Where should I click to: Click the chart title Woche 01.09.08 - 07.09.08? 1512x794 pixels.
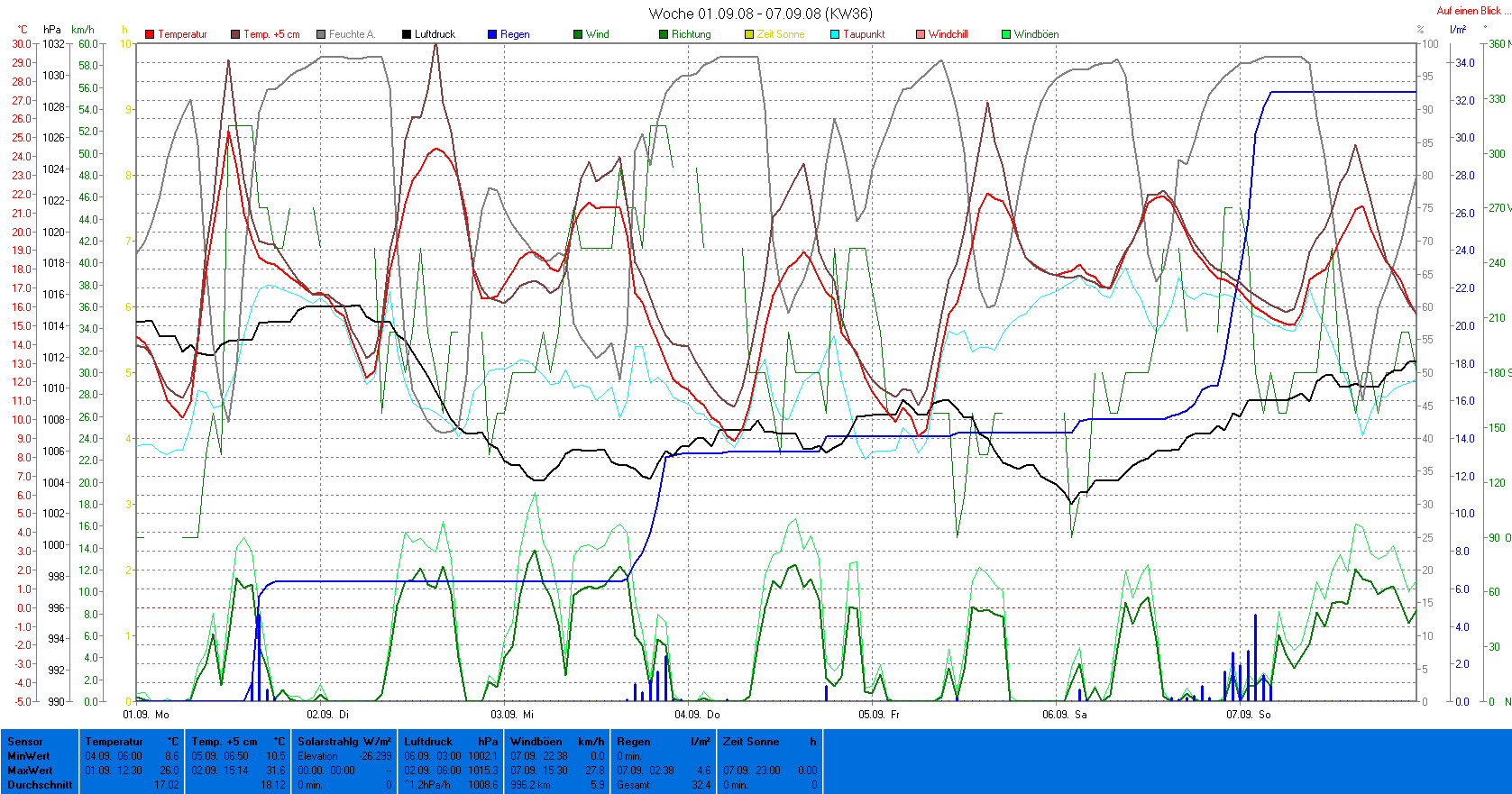[x=760, y=14]
